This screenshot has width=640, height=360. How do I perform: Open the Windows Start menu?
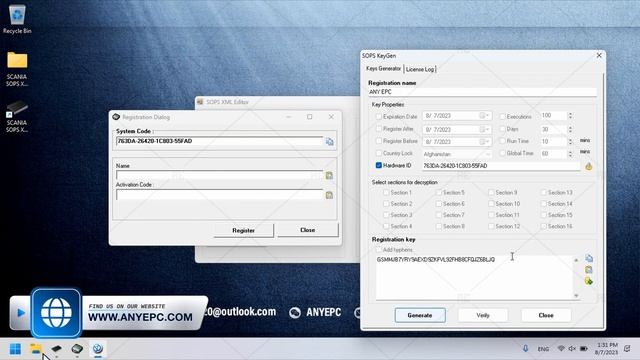click(x=16, y=349)
